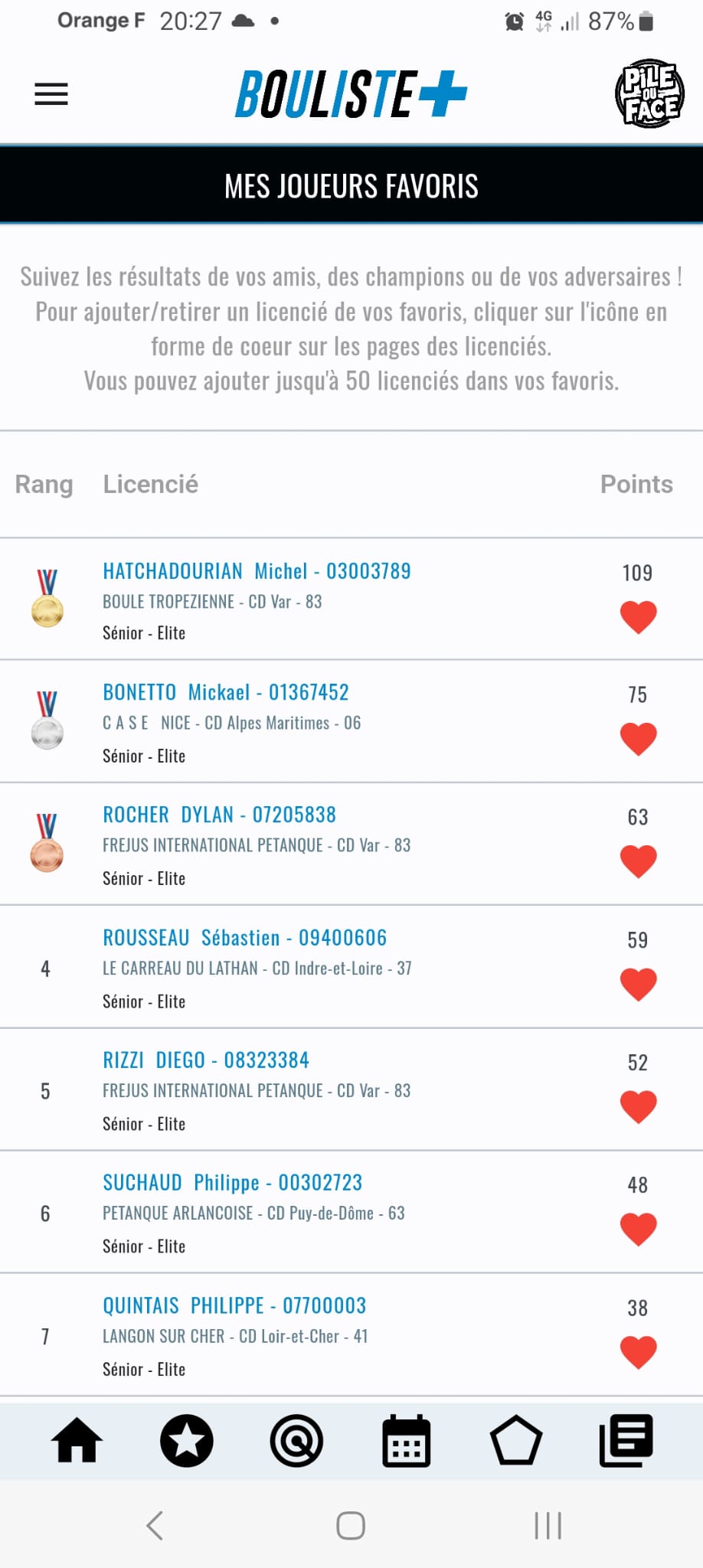Open Android recent apps button
Image resolution: width=703 pixels, height=1568 pixels.
click(x=548, y=1525)
